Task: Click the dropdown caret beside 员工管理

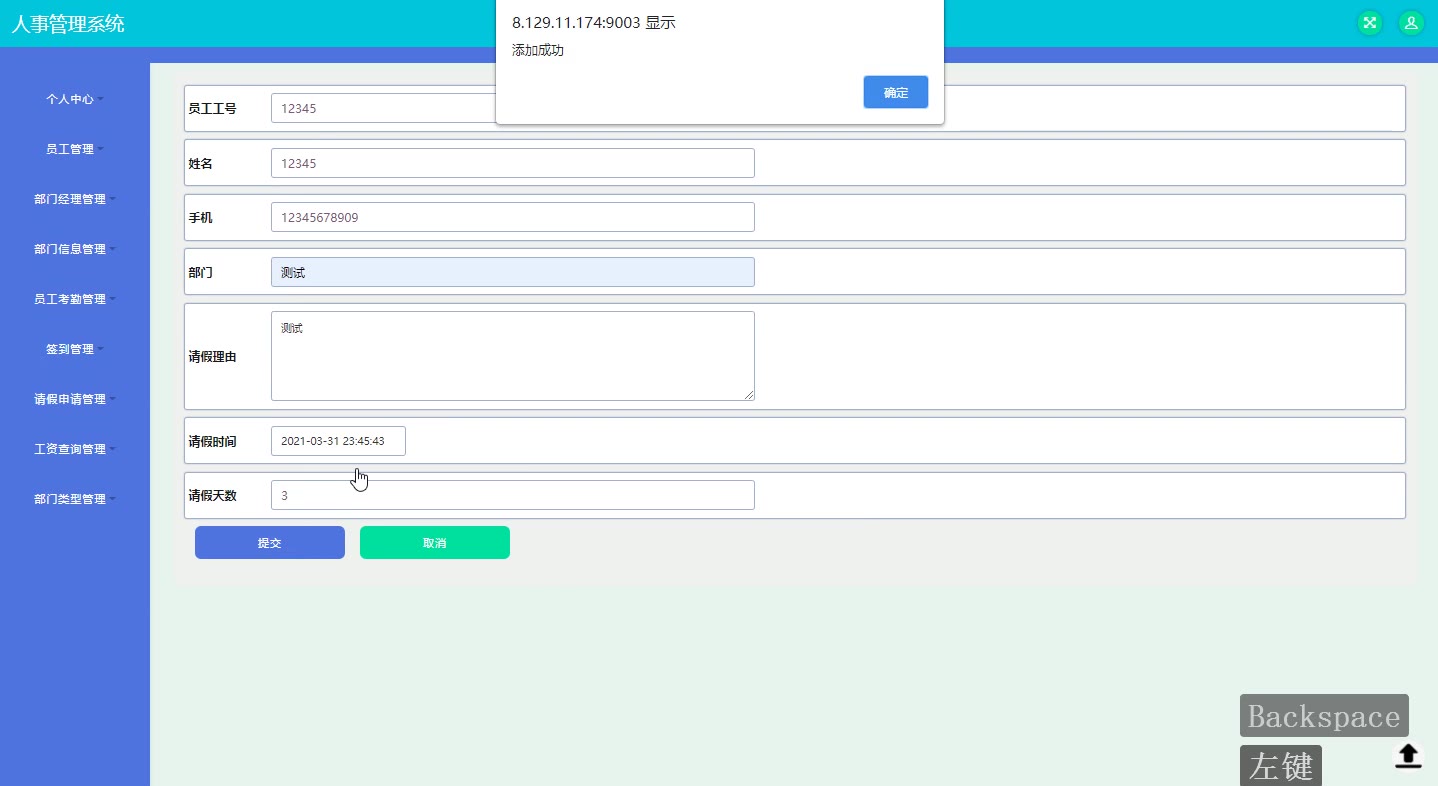Action: 101,149
